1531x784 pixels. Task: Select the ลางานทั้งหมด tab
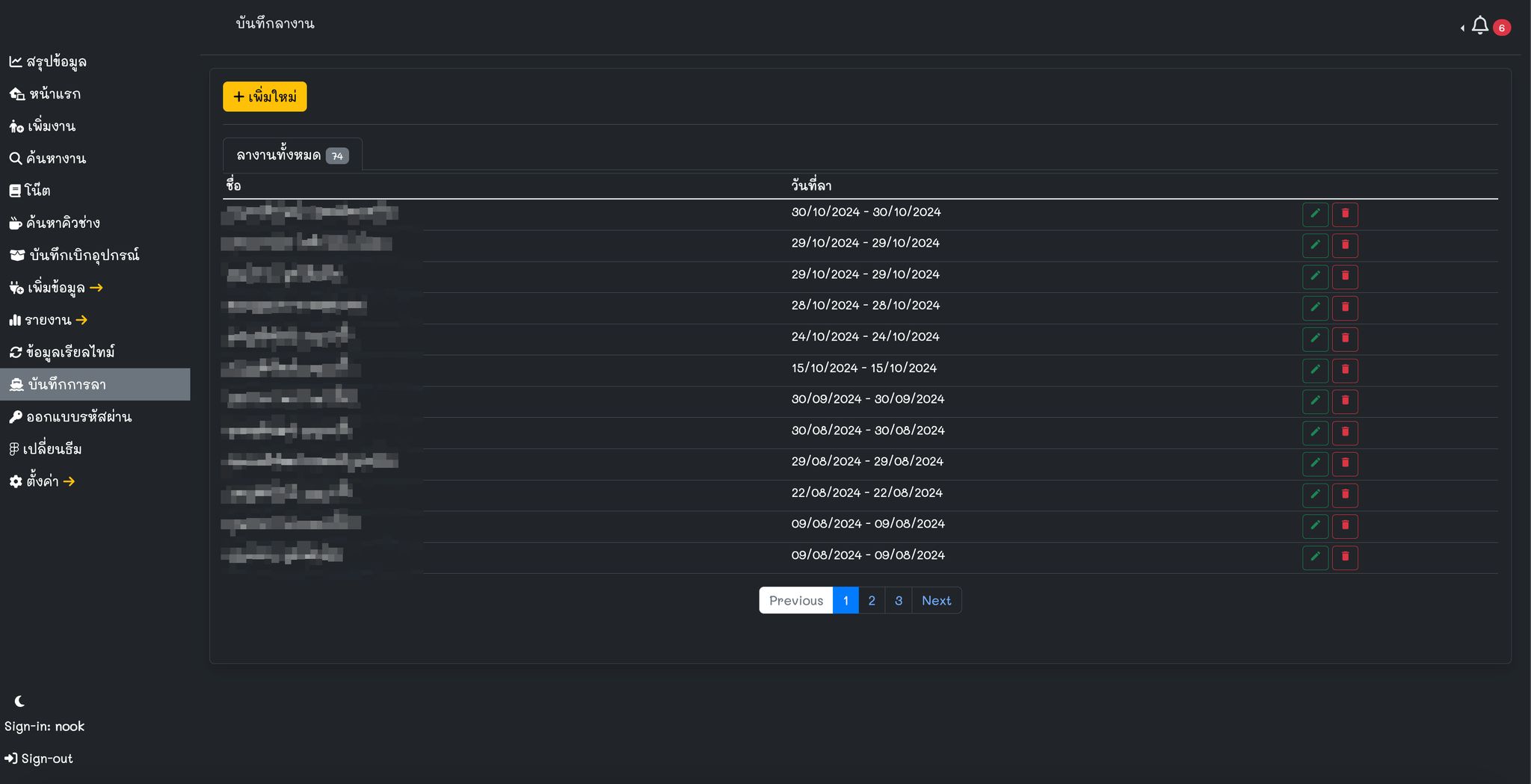pos(292,155)
